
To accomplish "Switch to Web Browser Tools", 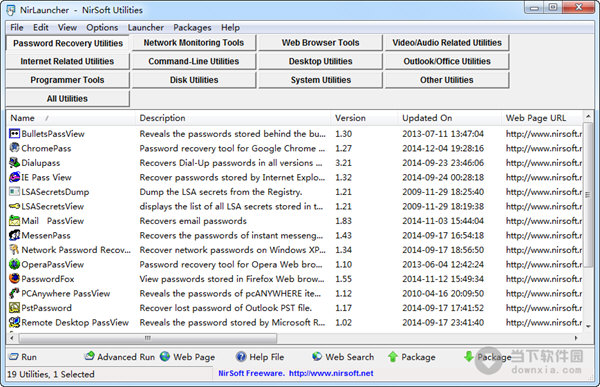I will click(320, 42).
